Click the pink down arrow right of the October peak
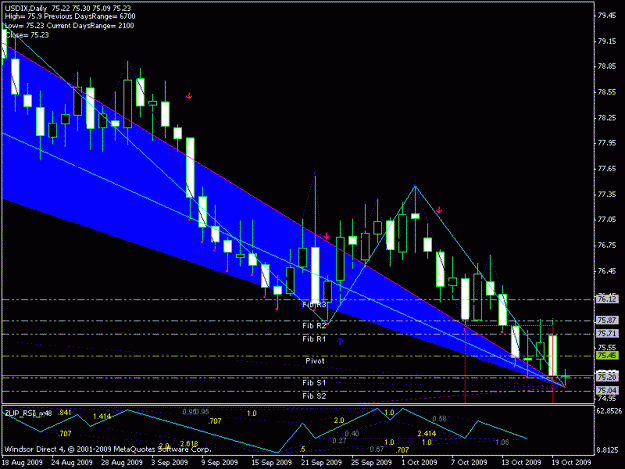This screenshot has height=469, width=625. pyautogui.click(x=439, y=210)
